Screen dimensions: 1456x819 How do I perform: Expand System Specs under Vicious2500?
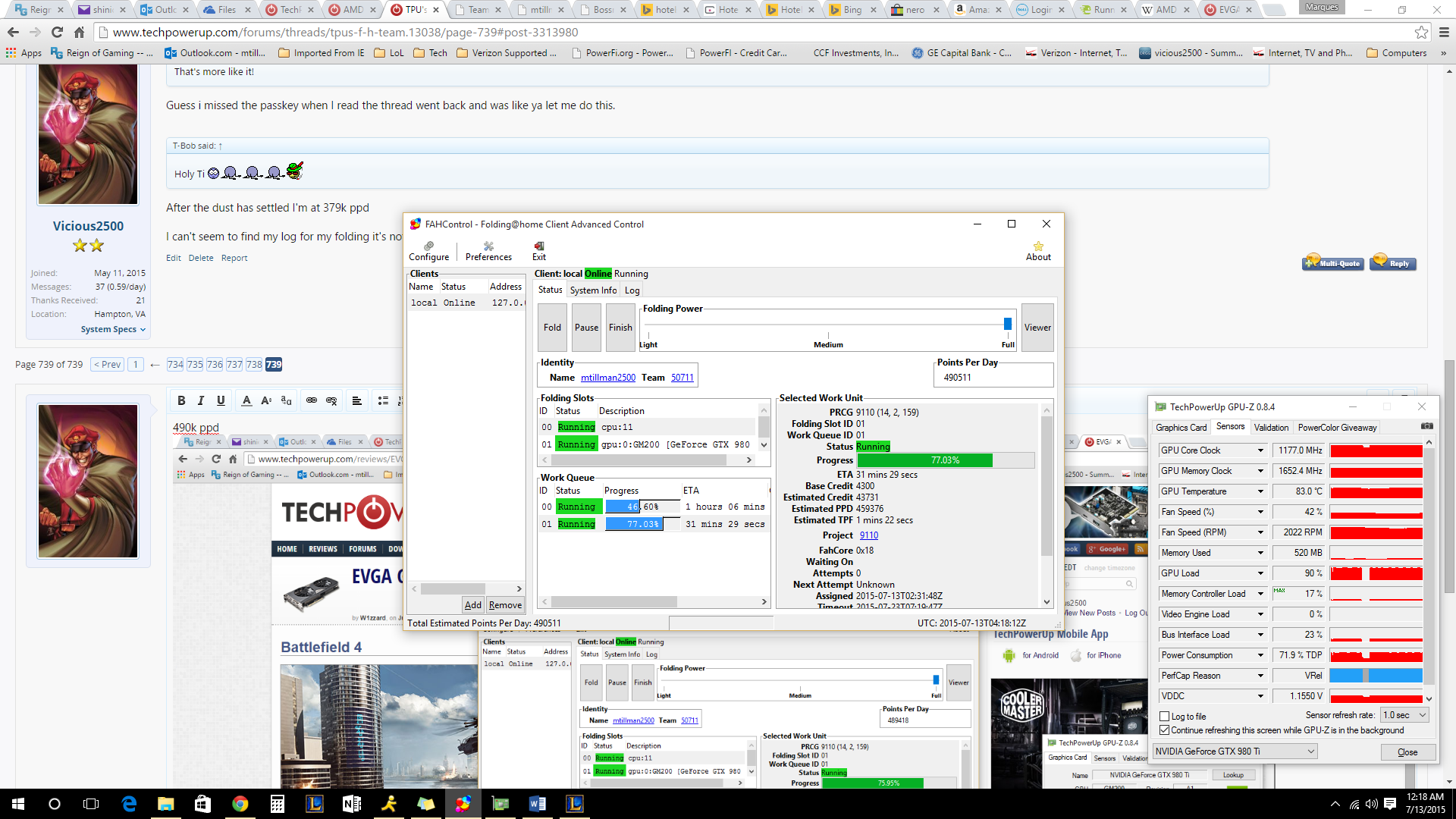point(113,329)
